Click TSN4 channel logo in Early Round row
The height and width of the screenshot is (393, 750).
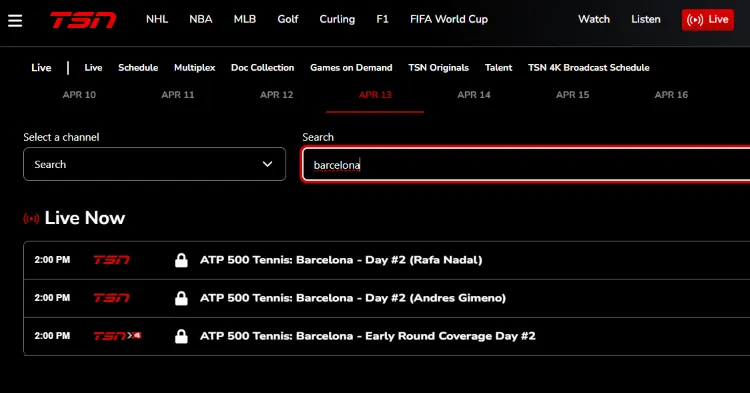[117, 336]
